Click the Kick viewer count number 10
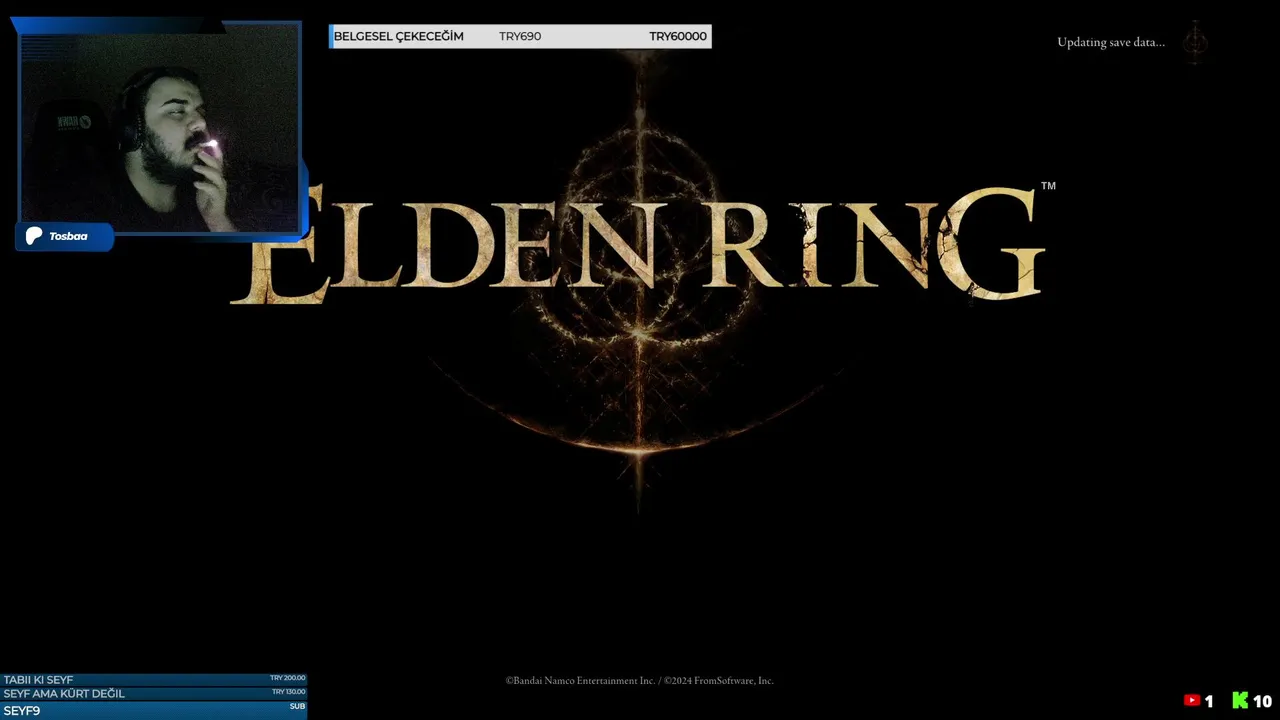Image resolution: width=1280 pixels, height=720 pixels. tap(1262, 702)
